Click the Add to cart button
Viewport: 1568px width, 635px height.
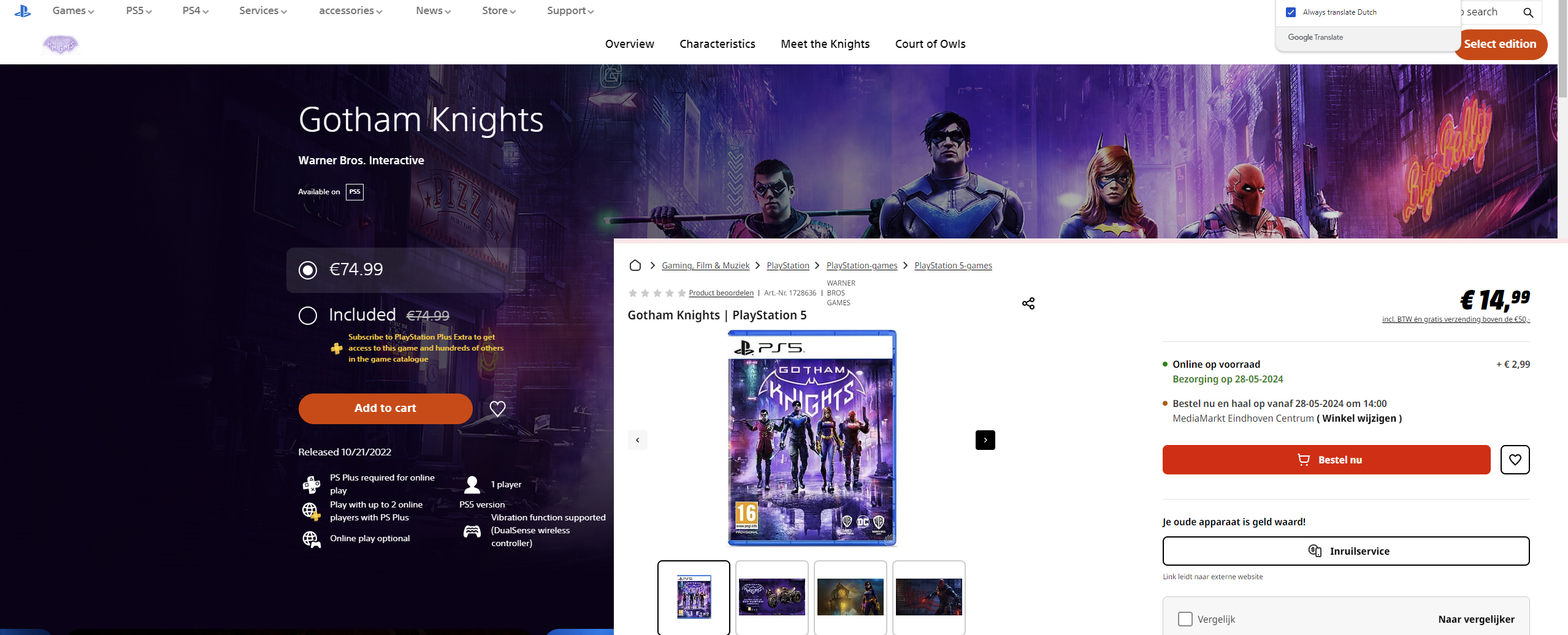coord(385,408)
